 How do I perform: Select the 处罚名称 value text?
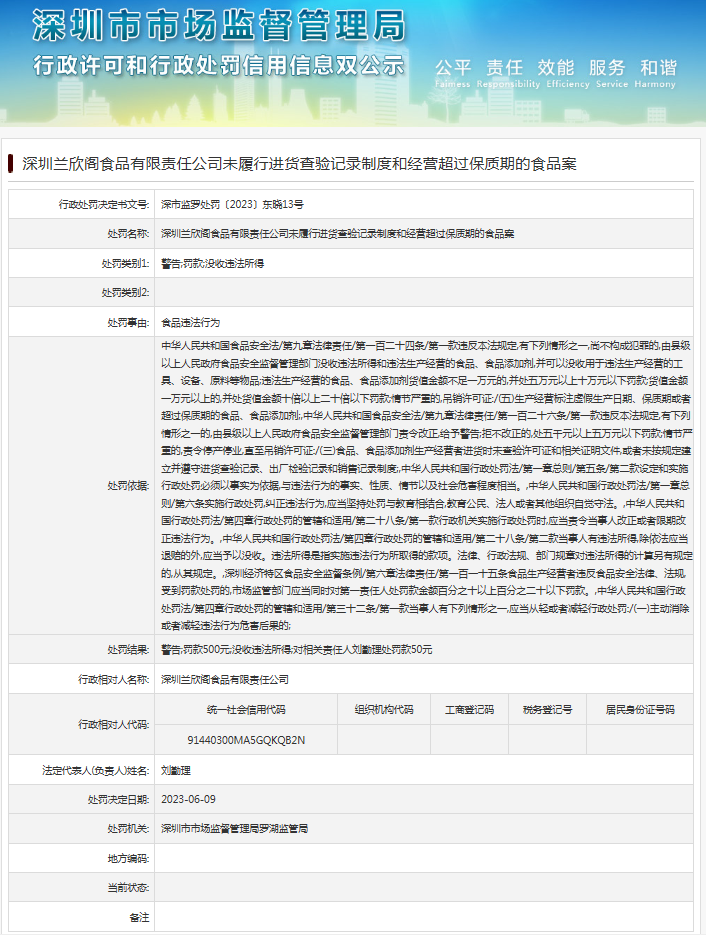337,234
